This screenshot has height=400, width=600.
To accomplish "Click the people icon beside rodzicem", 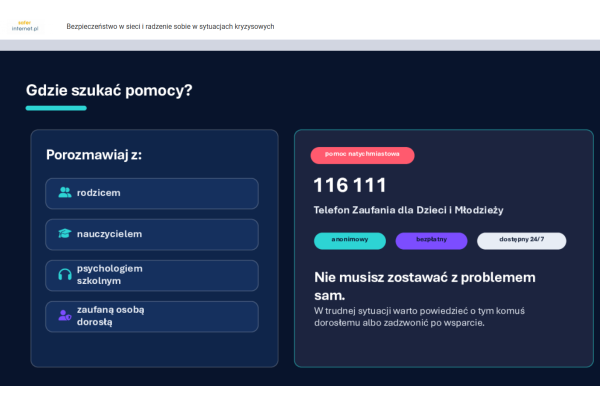I will click(65, 192).
